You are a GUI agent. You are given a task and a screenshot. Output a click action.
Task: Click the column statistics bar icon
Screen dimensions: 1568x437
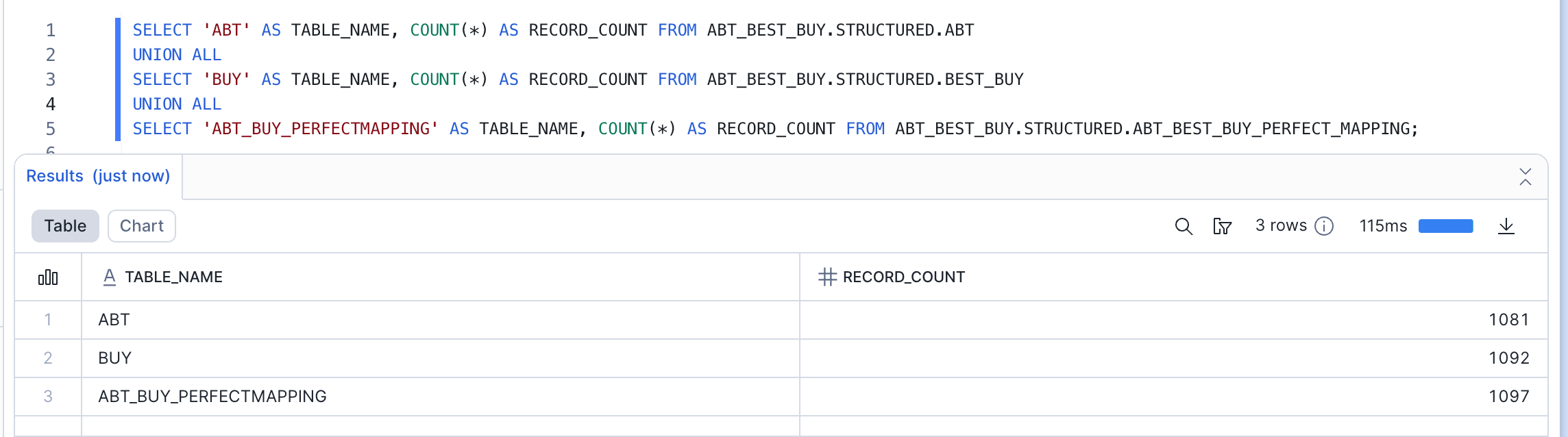coord(48,277)
